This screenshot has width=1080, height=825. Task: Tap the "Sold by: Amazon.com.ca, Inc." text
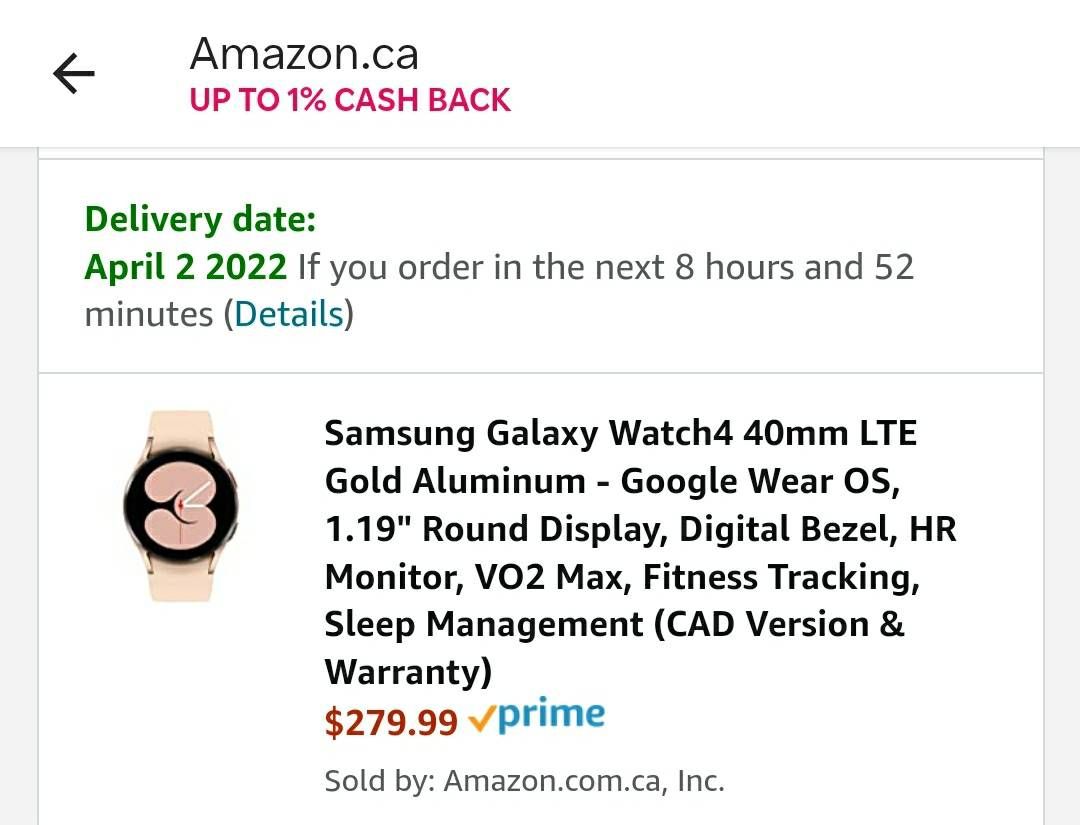(x=524, y=780)
